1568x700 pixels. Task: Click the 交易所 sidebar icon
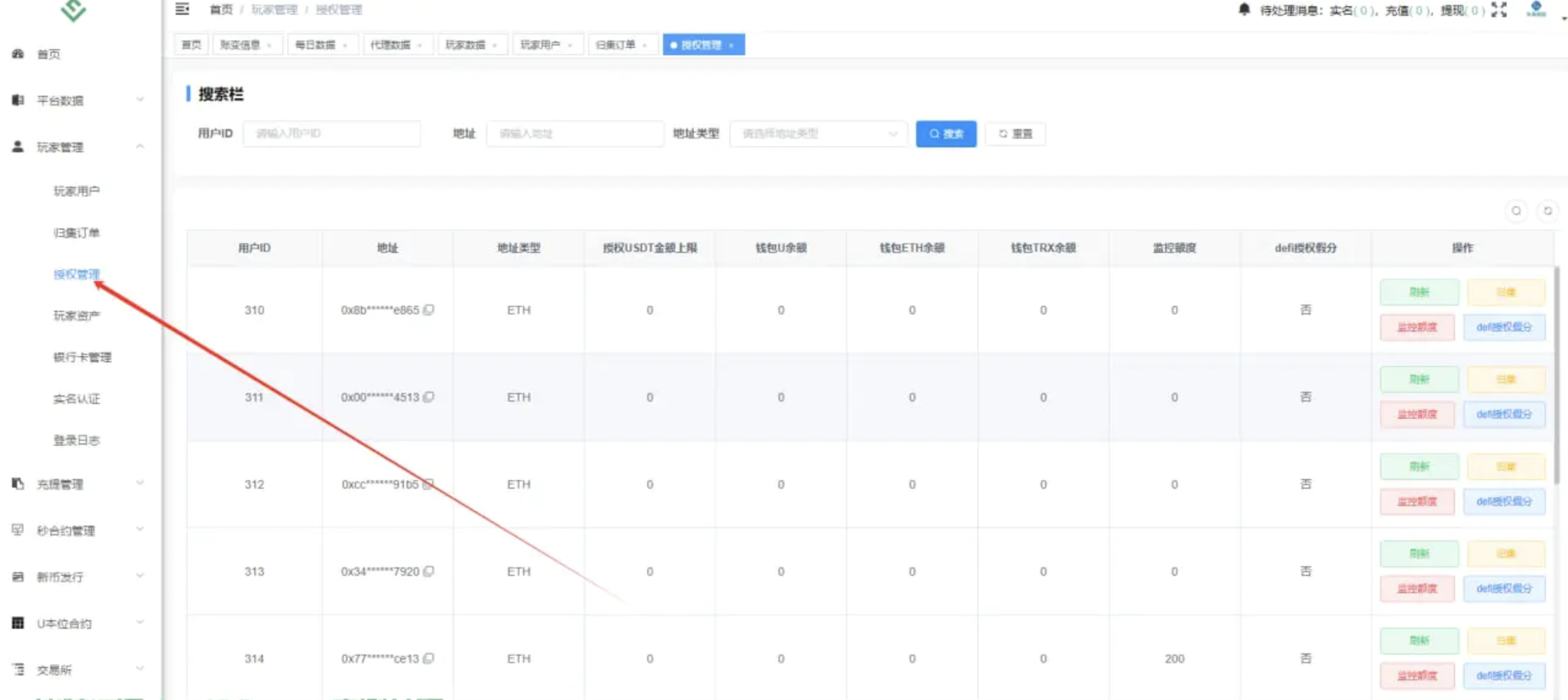pyautogui.click(x=17, y=669)
